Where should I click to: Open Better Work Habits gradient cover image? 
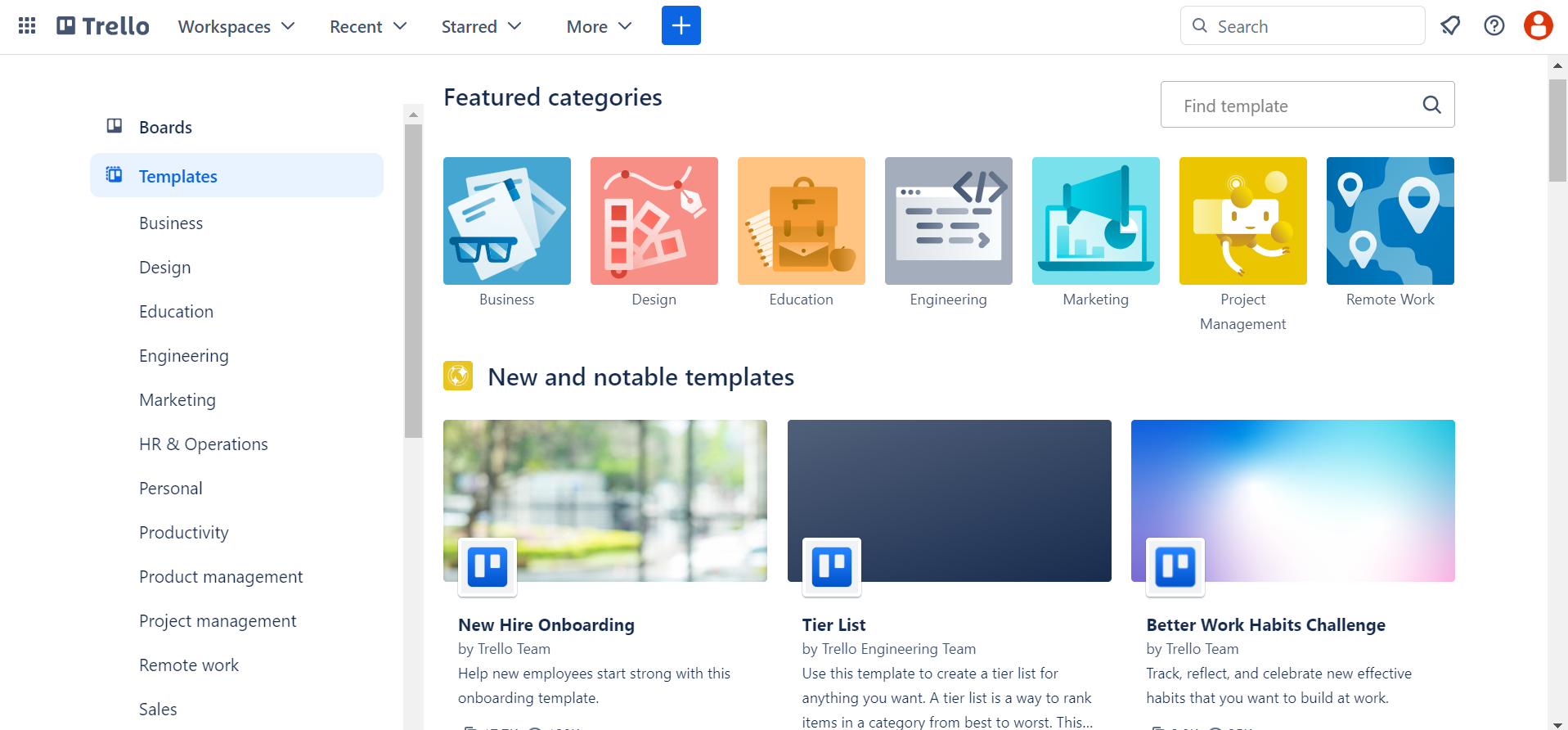click(1293, 501)
